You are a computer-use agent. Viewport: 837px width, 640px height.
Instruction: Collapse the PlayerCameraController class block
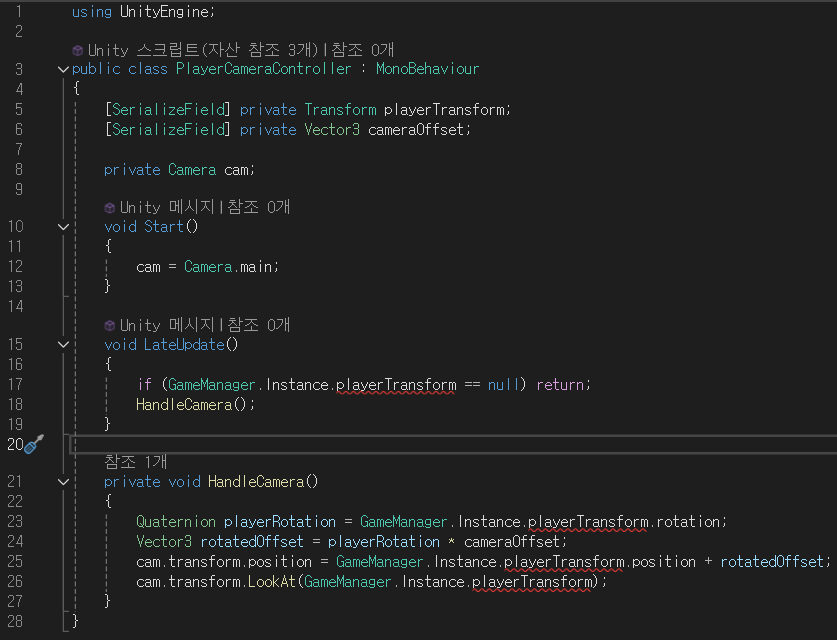(x=63, y=69)
